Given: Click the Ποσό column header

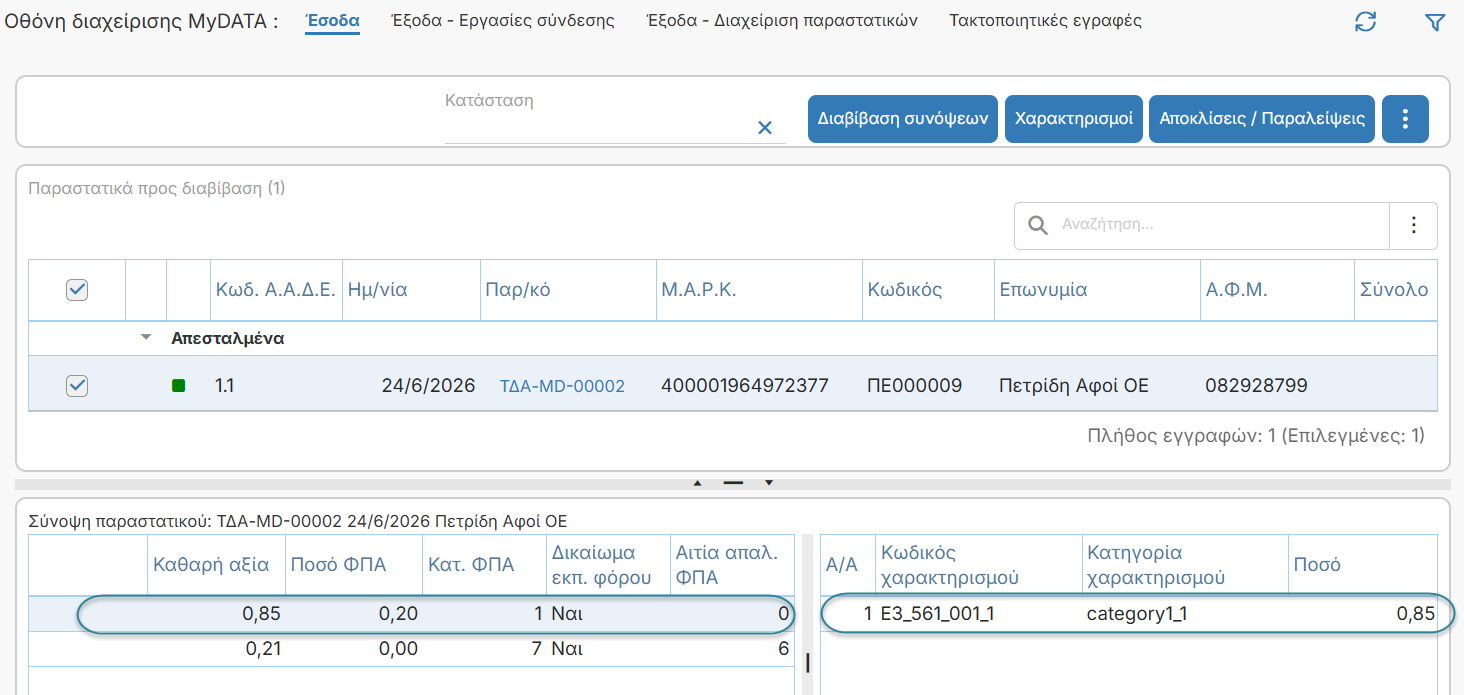Looking at the screenshot, I should [1362, 565].
